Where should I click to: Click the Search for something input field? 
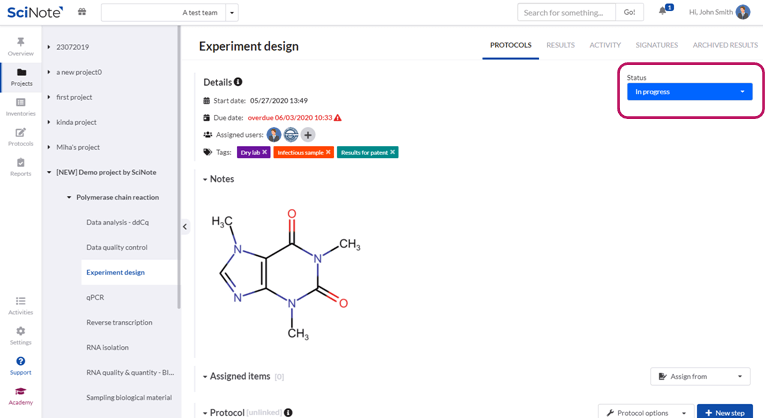point(566,12)
